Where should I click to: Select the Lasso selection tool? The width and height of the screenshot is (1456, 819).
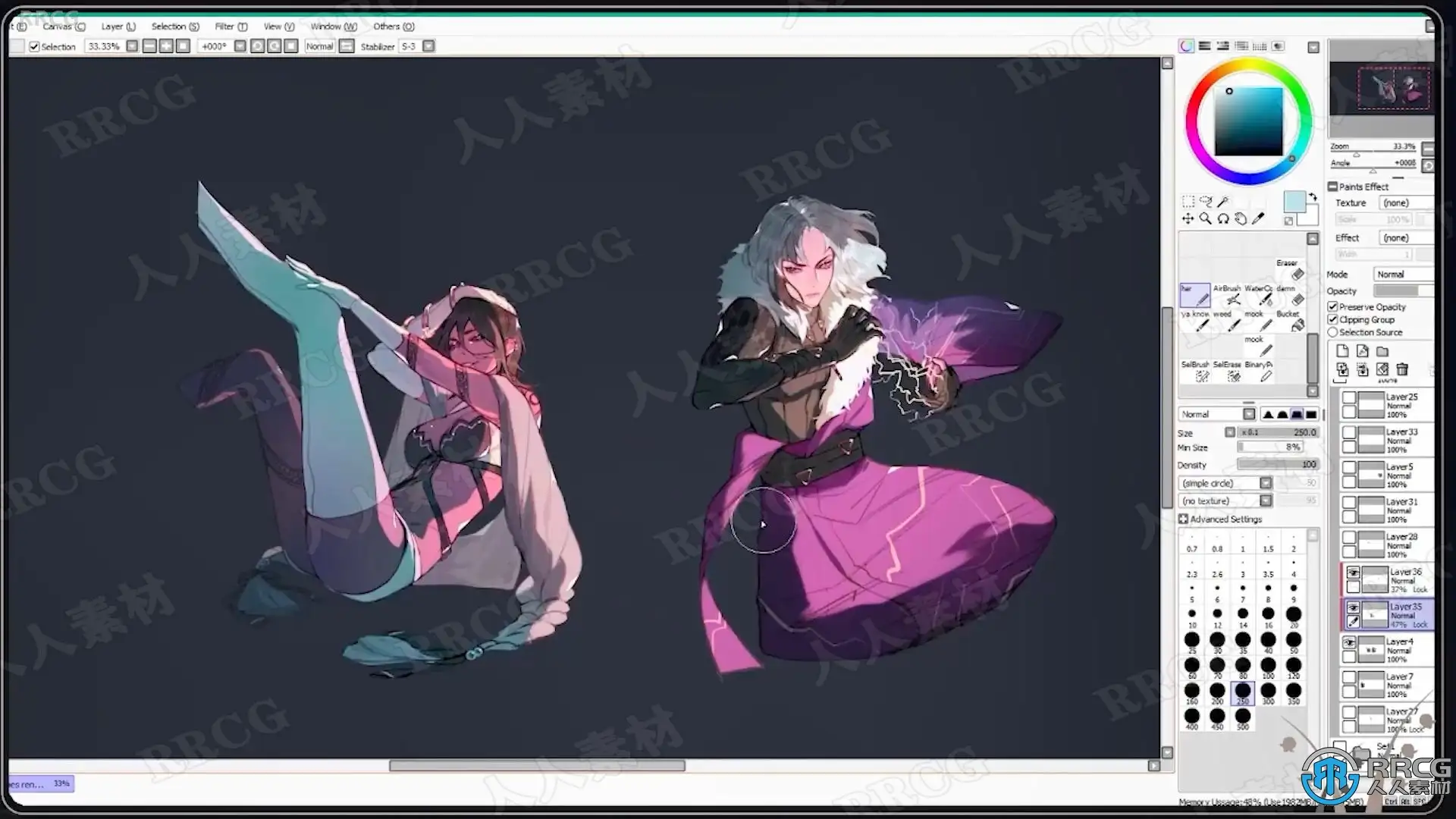click(1205, 202)
